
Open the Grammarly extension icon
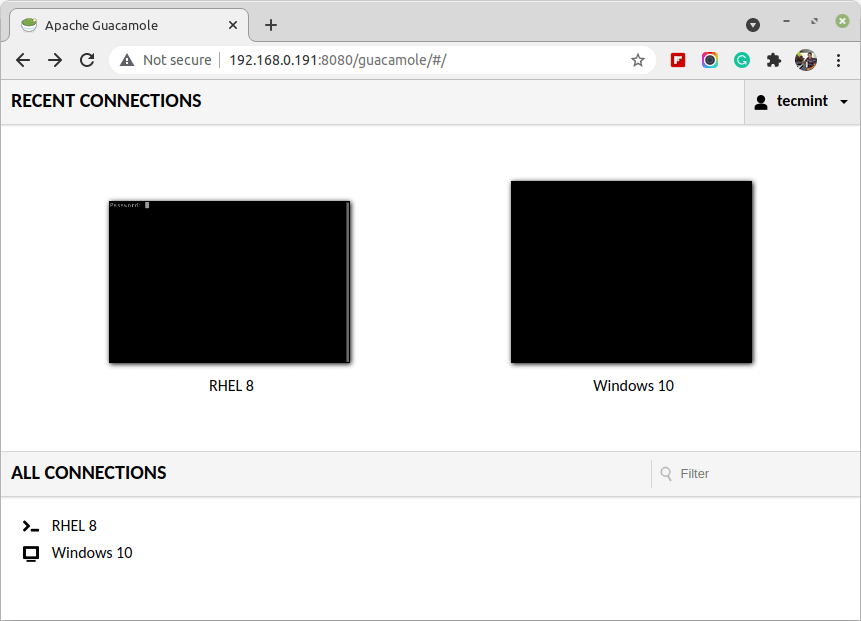pos(742,60)
